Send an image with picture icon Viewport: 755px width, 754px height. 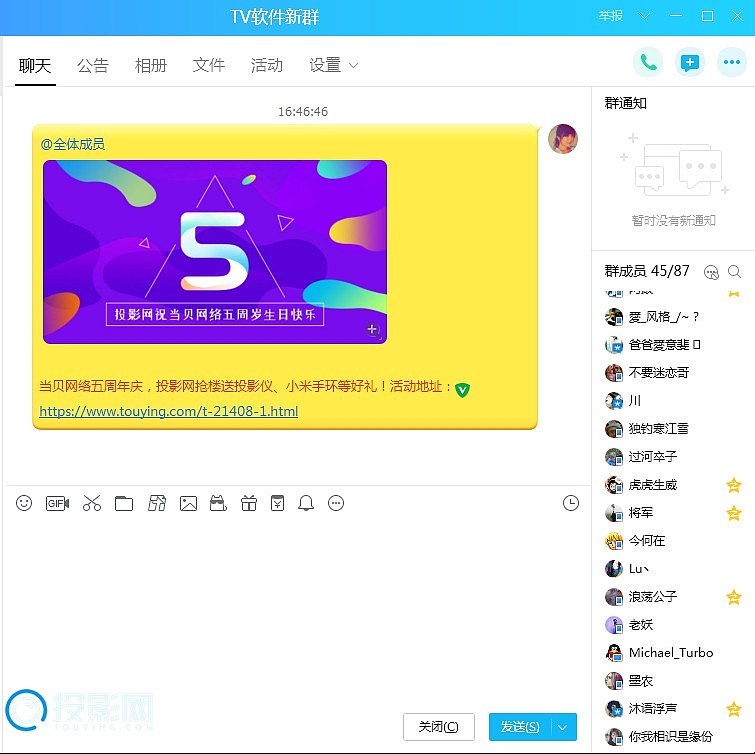coord(188,503)
